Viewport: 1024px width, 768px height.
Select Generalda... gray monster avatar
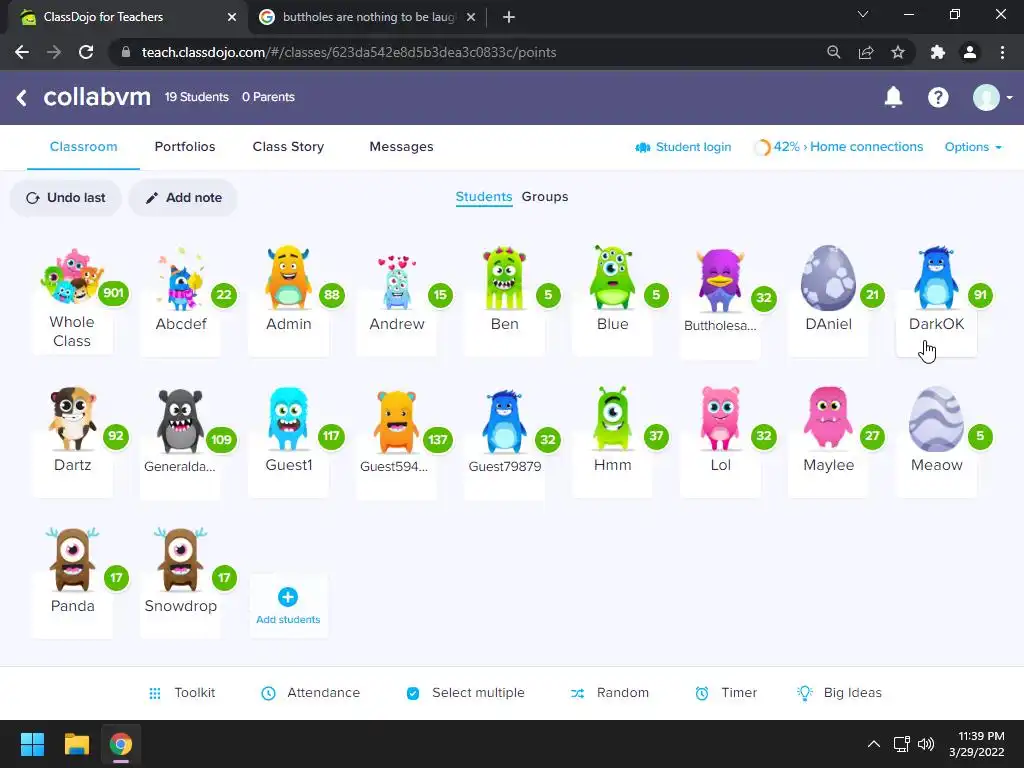coord(180,421)
